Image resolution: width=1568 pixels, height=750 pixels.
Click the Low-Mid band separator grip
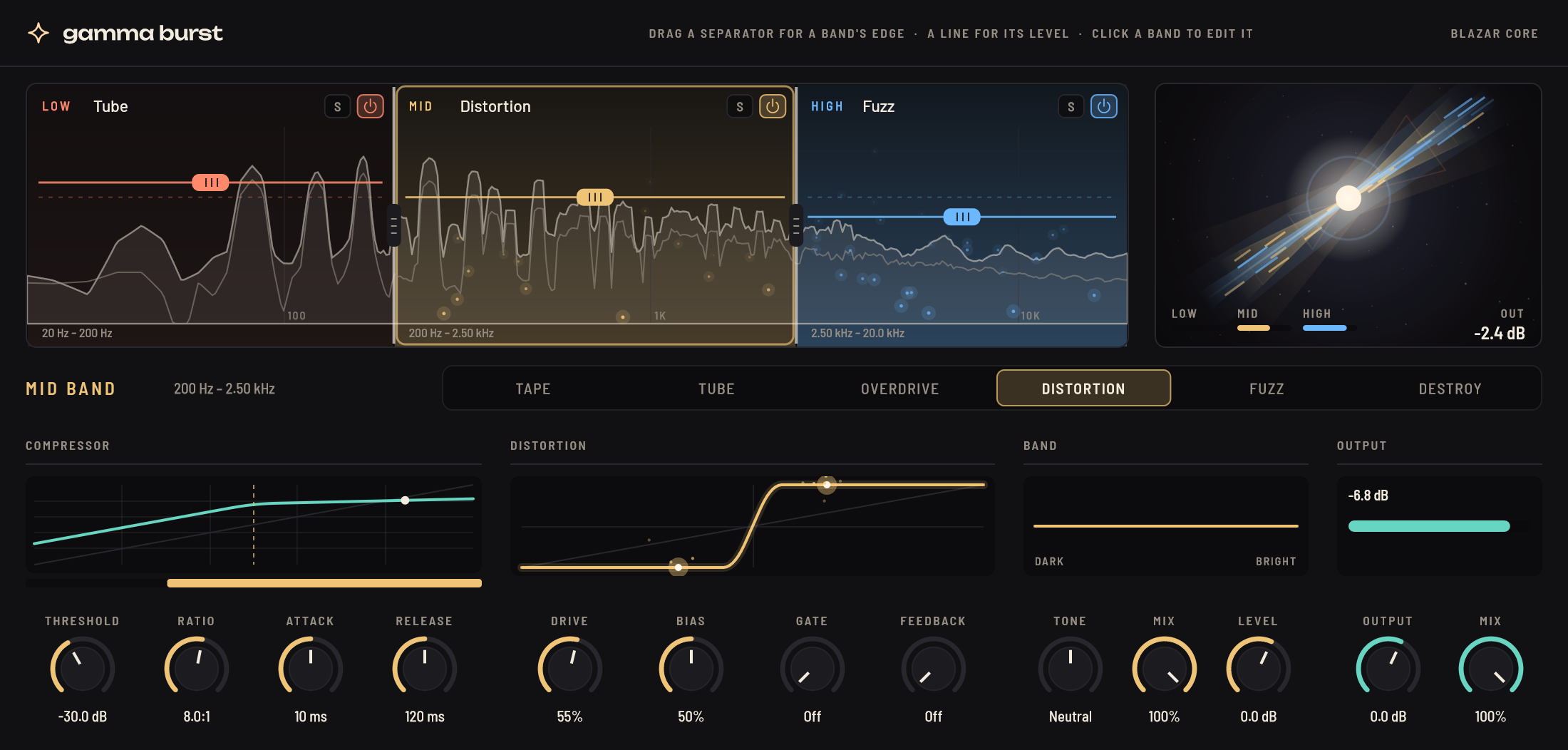coord(393,225)
